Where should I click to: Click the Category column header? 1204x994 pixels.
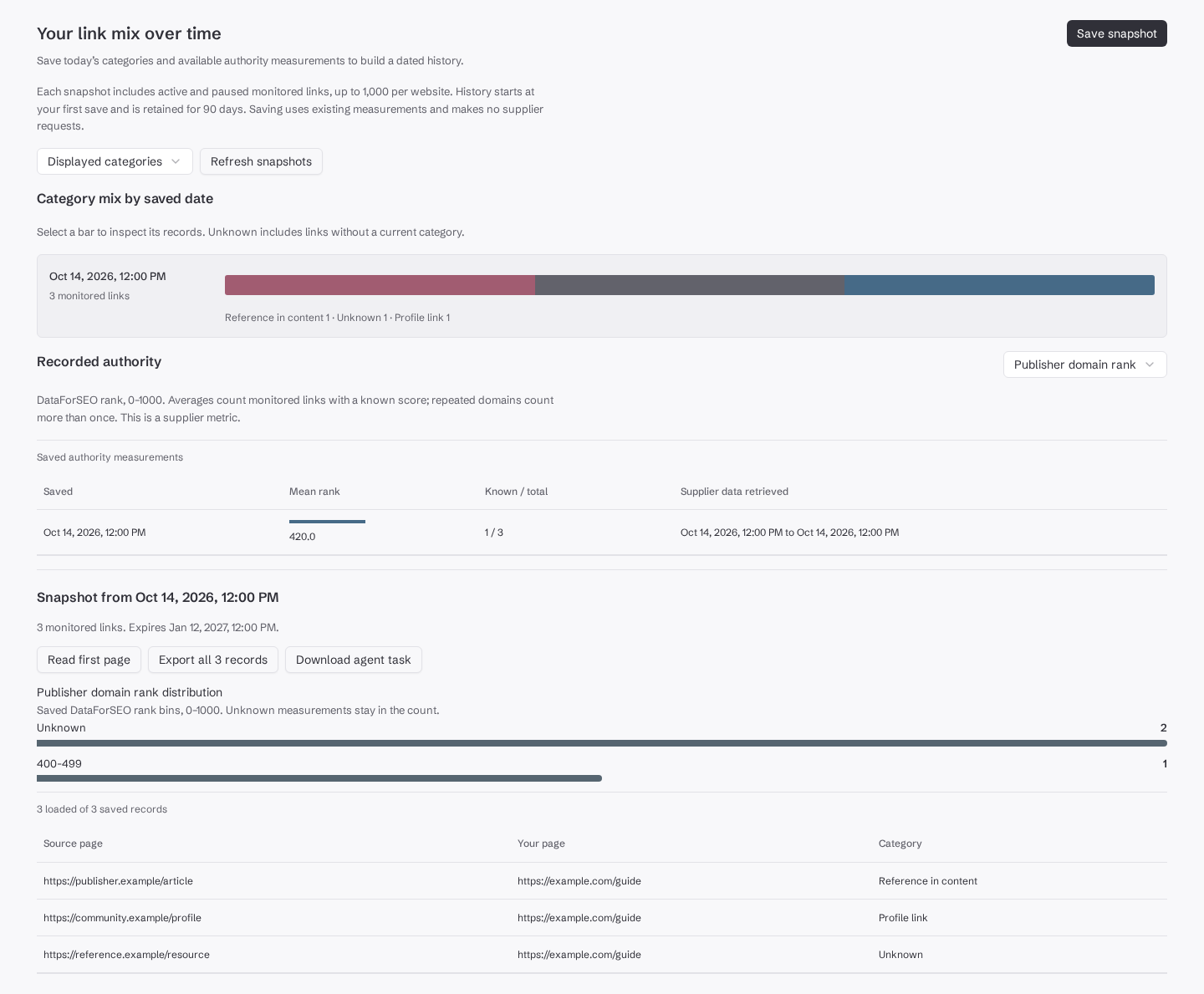coord(900,844)
